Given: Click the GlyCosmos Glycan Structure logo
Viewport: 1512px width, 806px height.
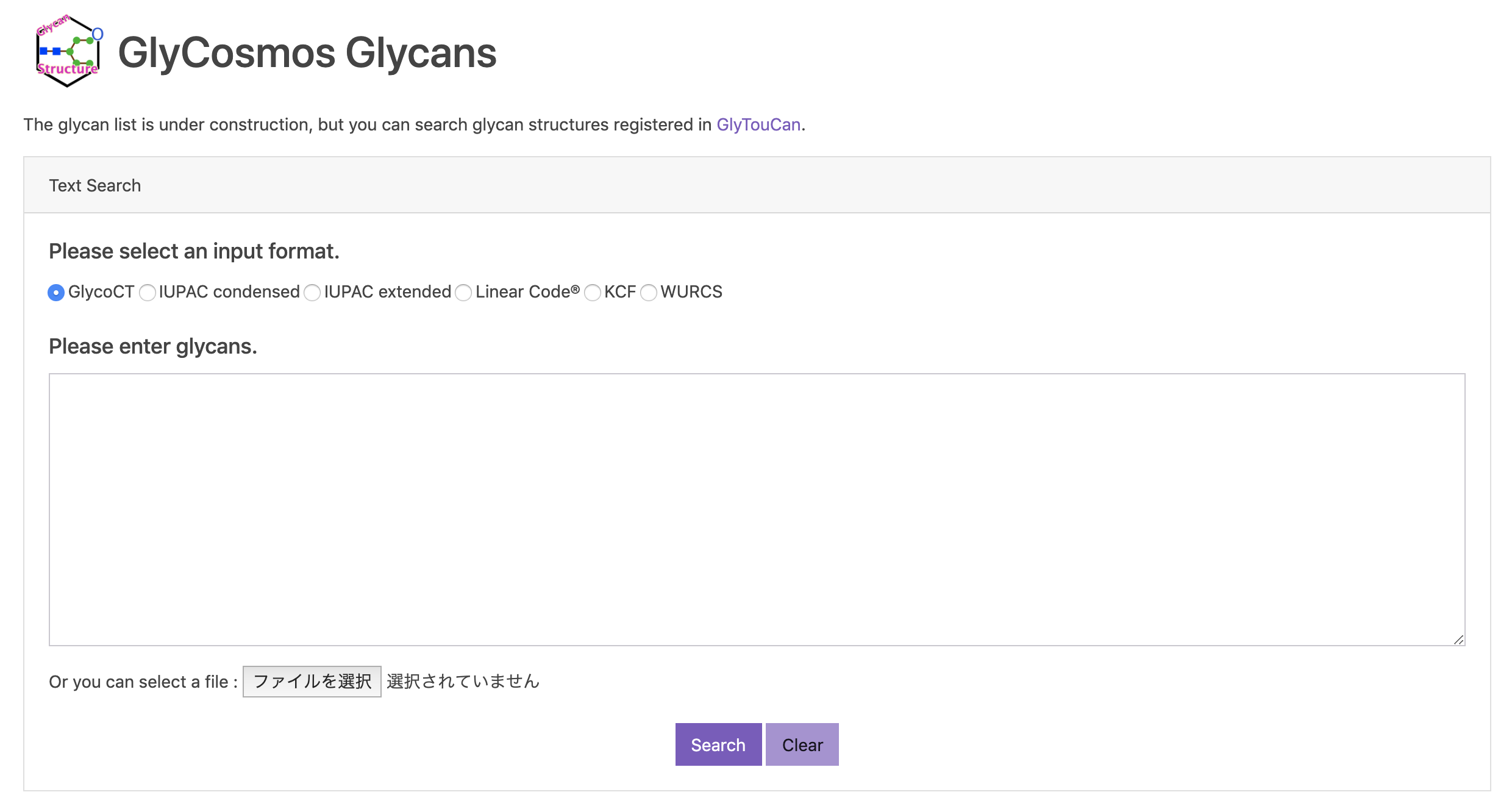Looking at the screenshot, I should click(x=68, y=51).
